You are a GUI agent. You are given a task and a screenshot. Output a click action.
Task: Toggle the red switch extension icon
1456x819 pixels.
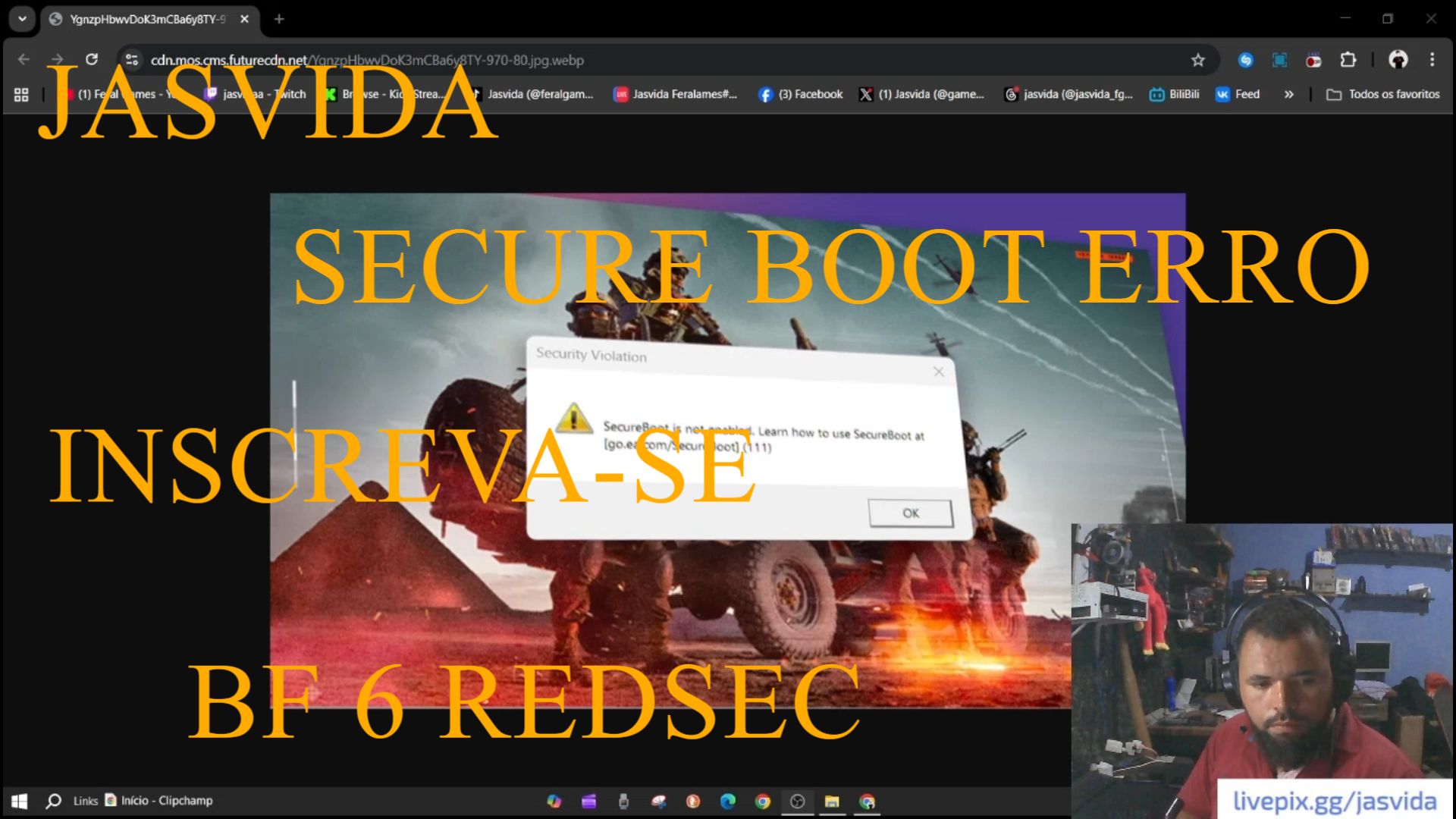tap(1313, 60)
